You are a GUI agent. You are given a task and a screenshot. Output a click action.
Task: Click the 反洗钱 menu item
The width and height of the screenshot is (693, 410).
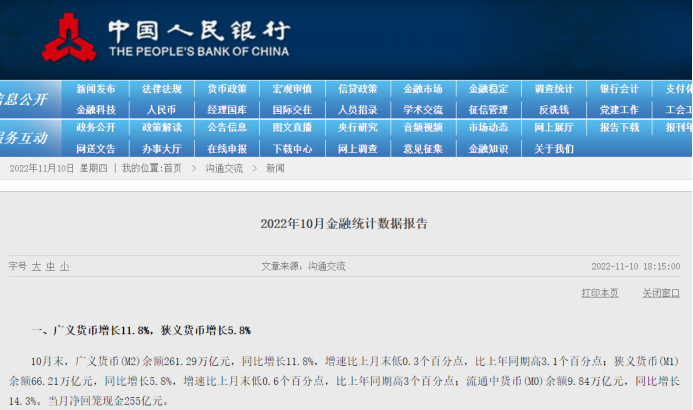point(553,109)
